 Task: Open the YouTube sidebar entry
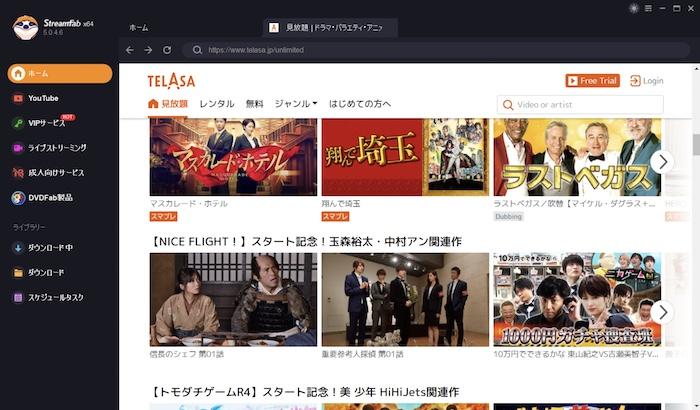[x=43, y=98]
